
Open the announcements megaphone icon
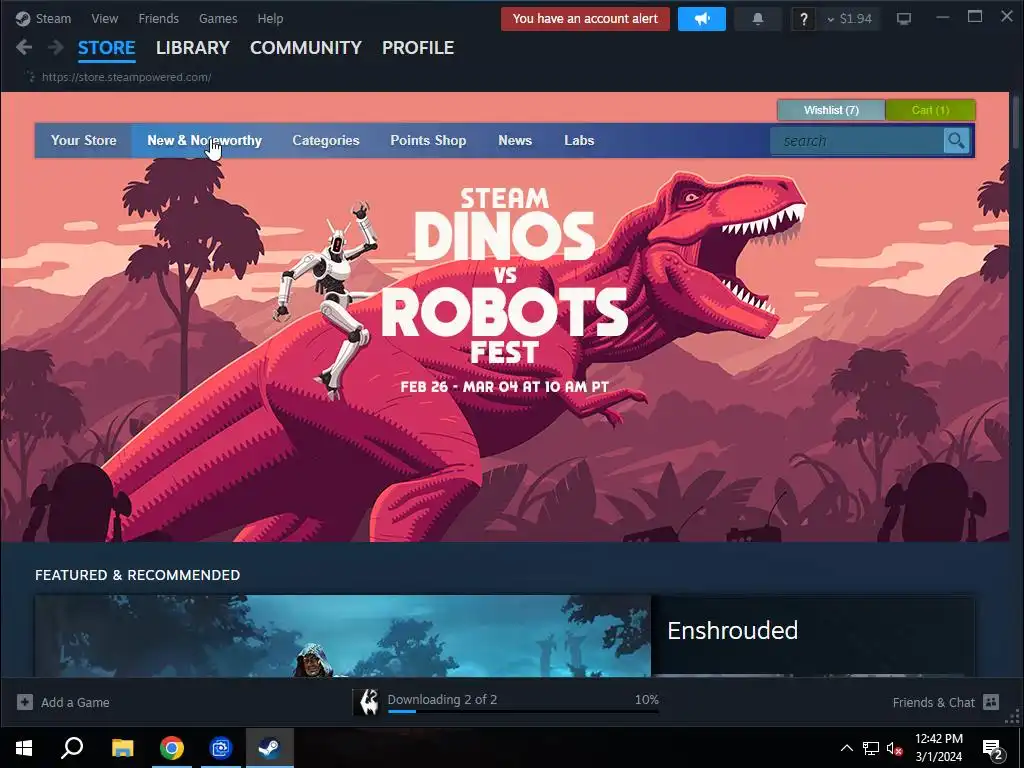[701, 19]
